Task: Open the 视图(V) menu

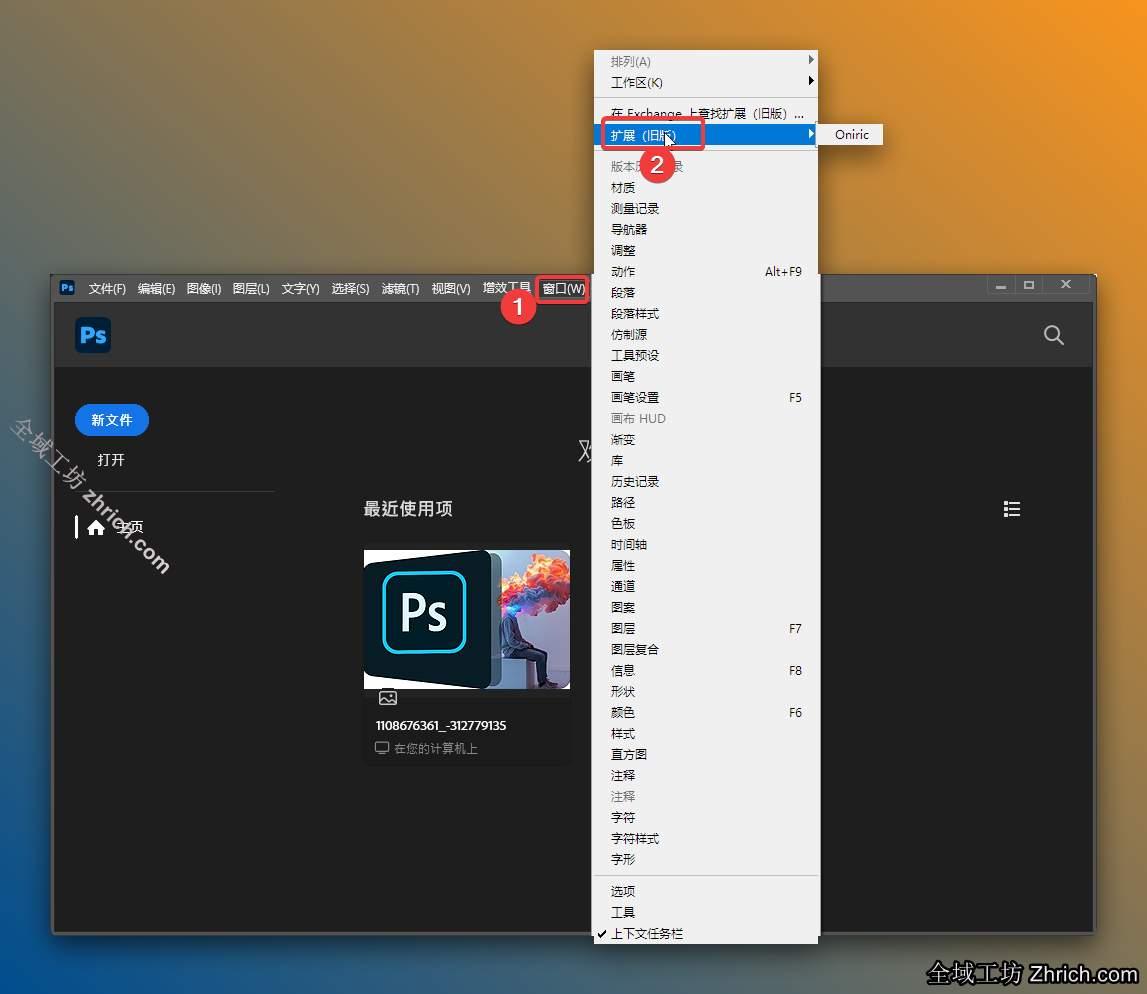Action: [451, 289]
